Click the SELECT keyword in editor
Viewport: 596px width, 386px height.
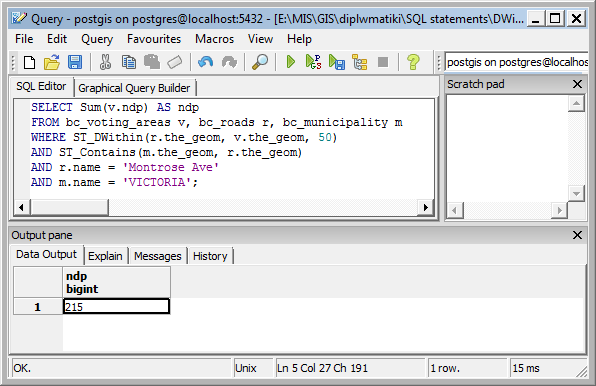[52, 107]
